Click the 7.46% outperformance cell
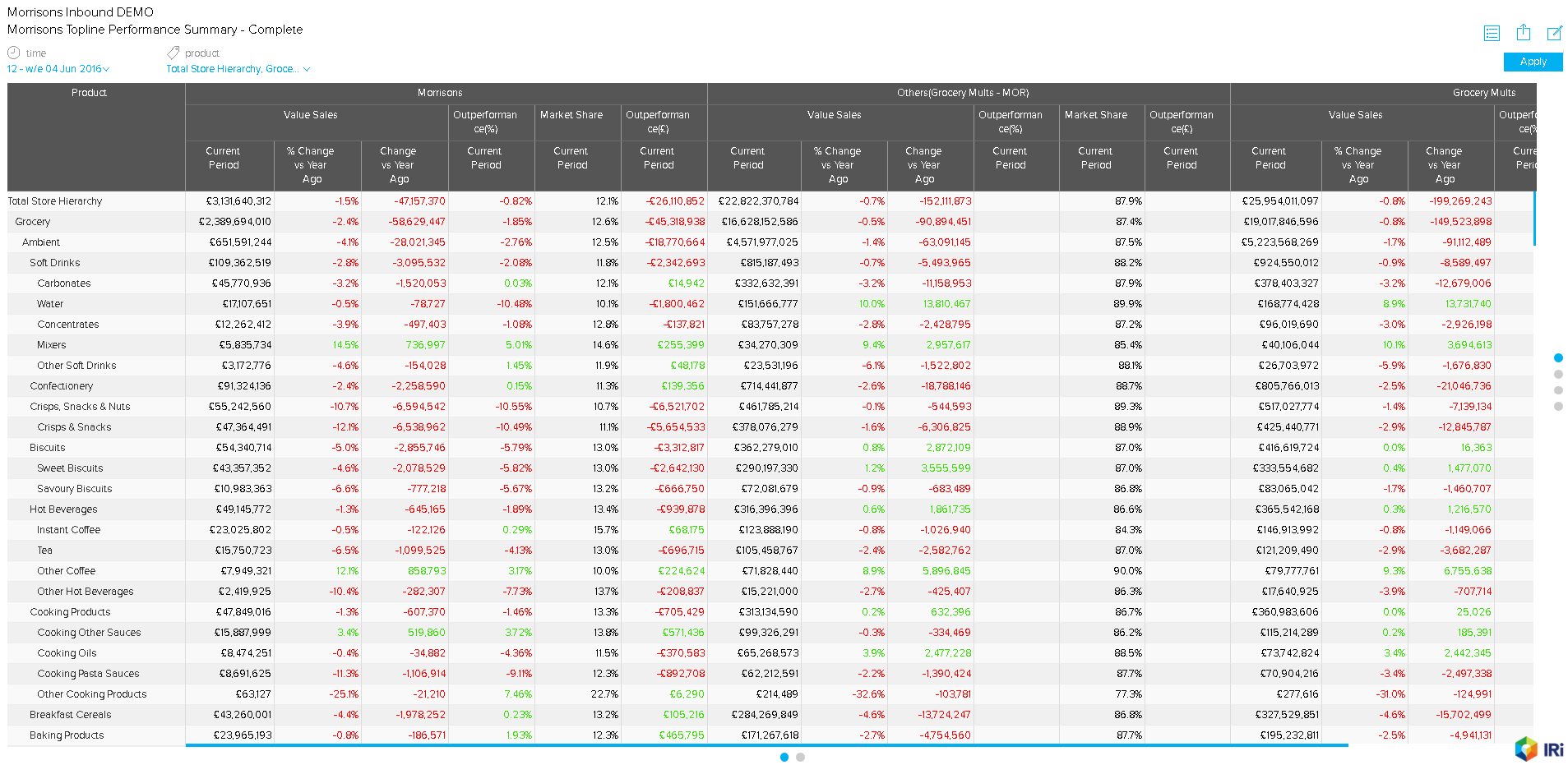The width and height of the screenshot is (1568, 765). [492, 694]
